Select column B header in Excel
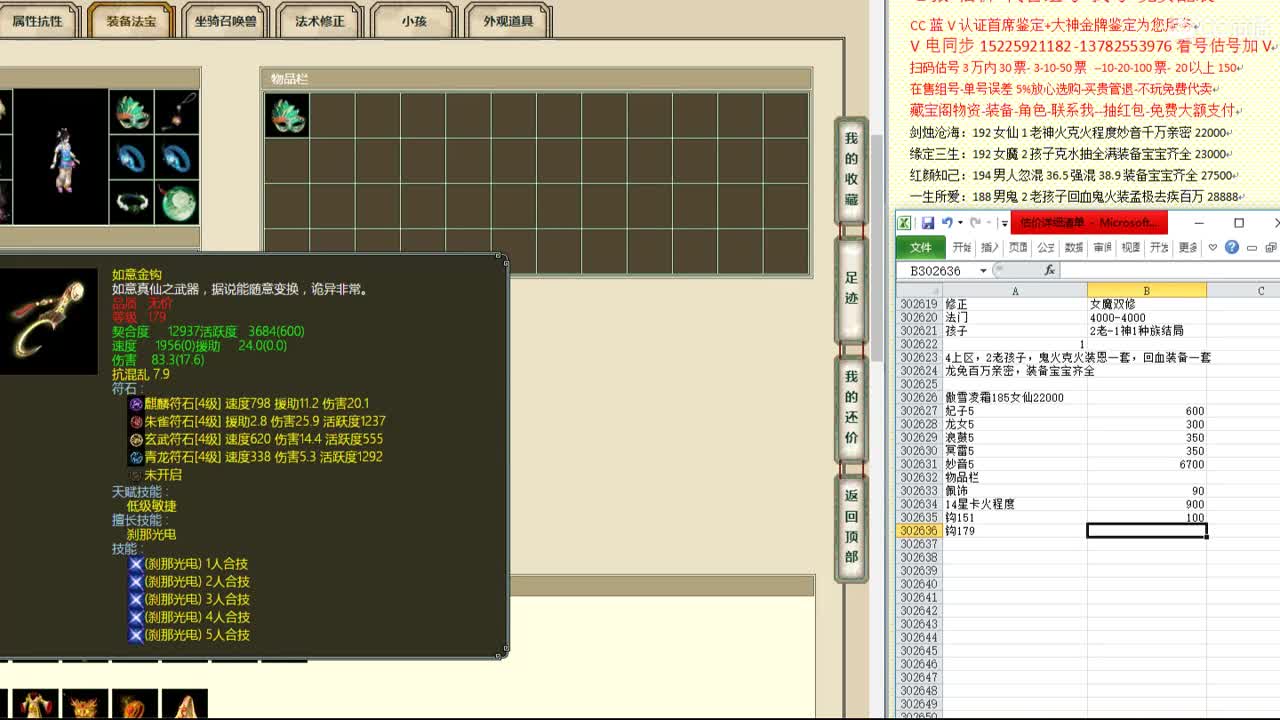Viewport: 1280px width, 720px height. [1146, 291]
